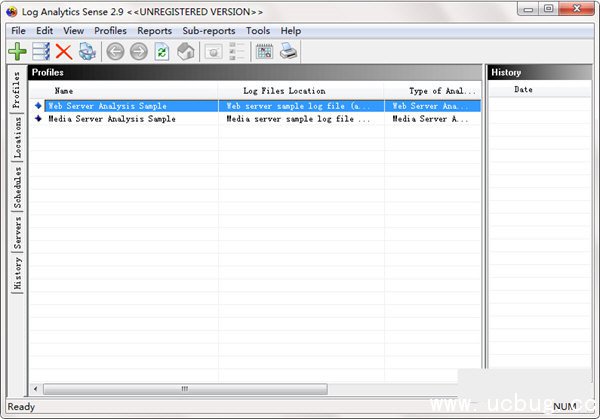Open the Sub-reports menu
The height and width of the screenshot is (419, 600).
(209, 31)
